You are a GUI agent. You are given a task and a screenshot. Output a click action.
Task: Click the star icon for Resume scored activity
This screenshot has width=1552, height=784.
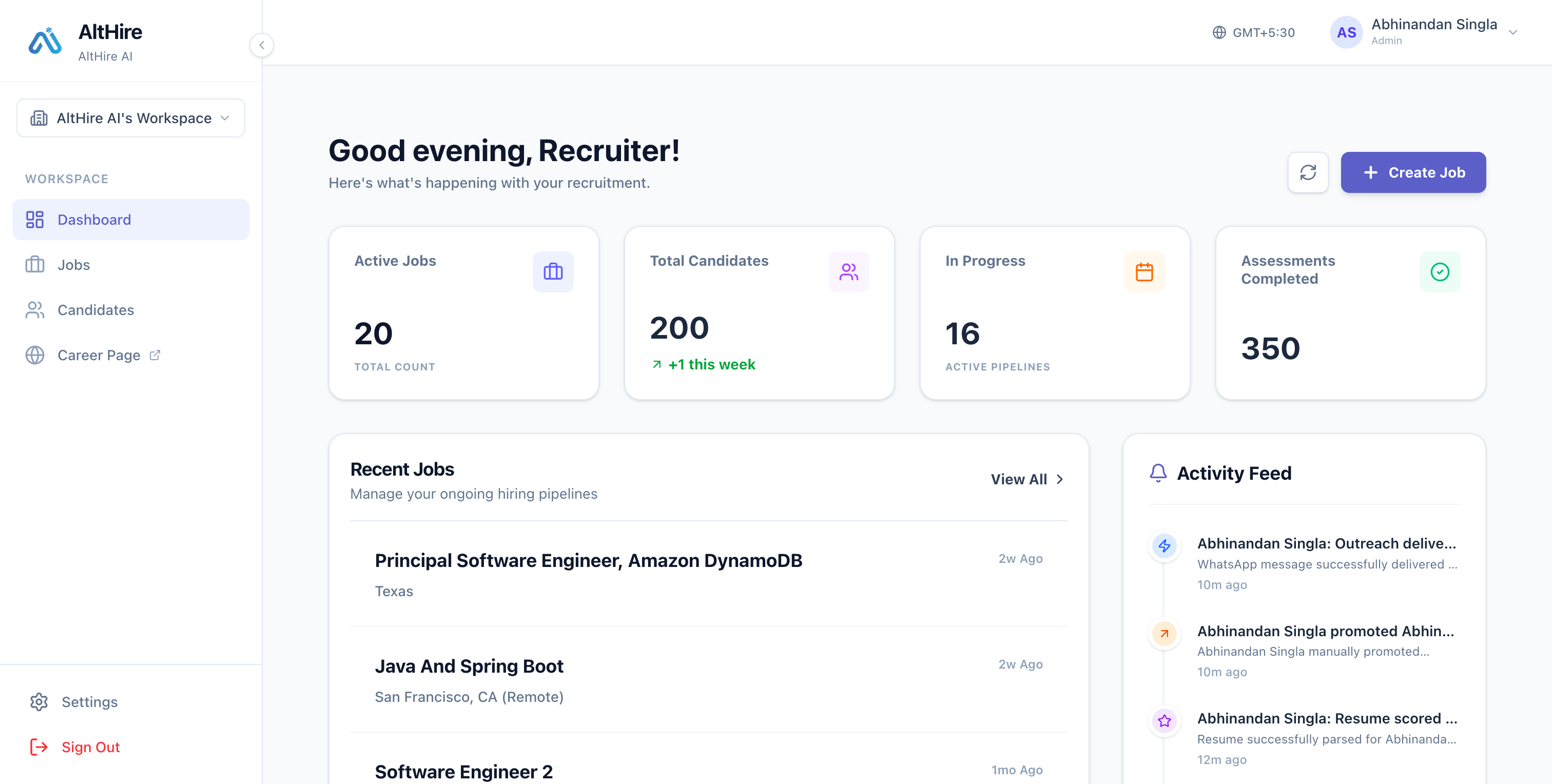point(1164,720)
